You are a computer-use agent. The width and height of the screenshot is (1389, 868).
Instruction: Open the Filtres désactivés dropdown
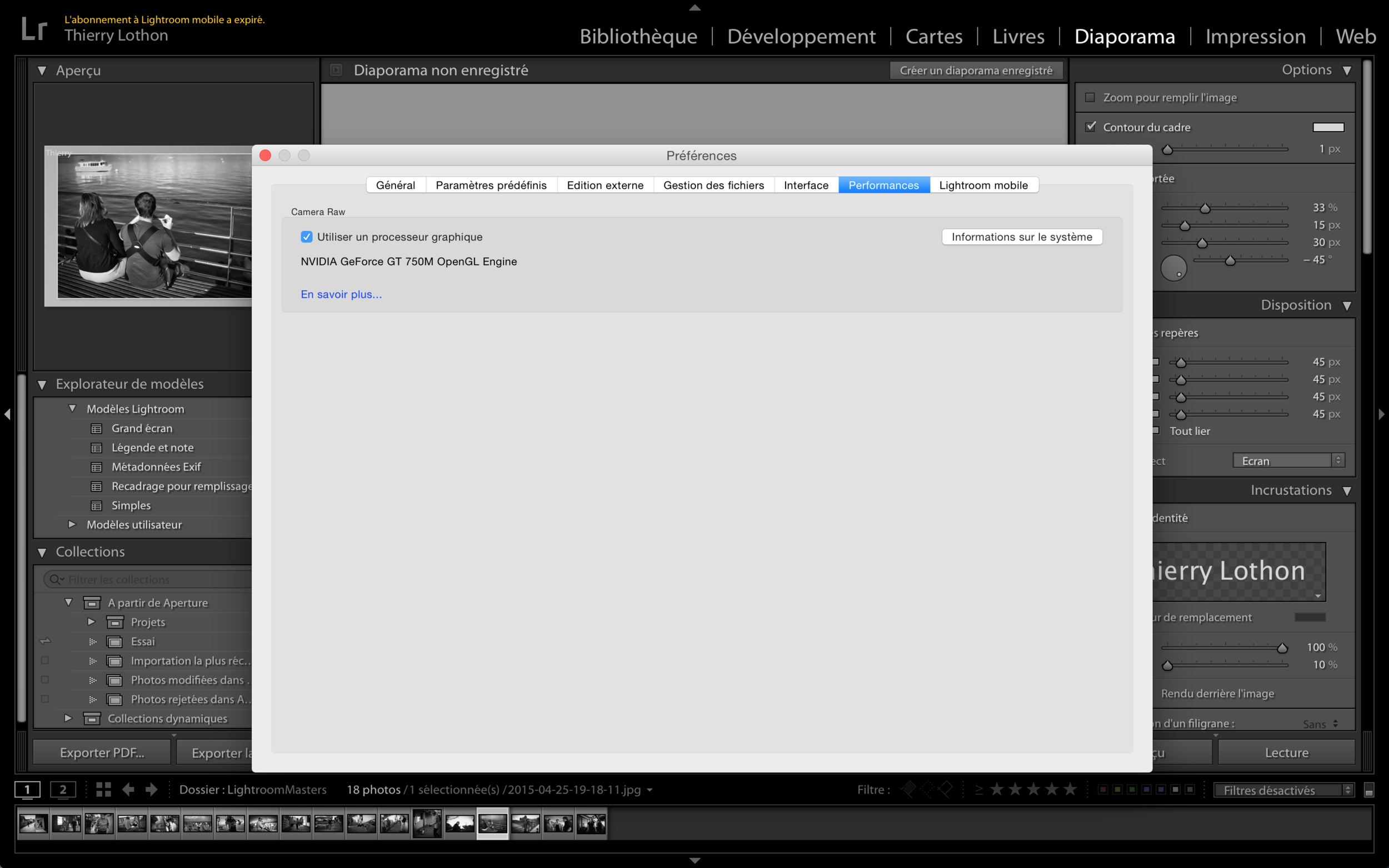pos(1284,790)
